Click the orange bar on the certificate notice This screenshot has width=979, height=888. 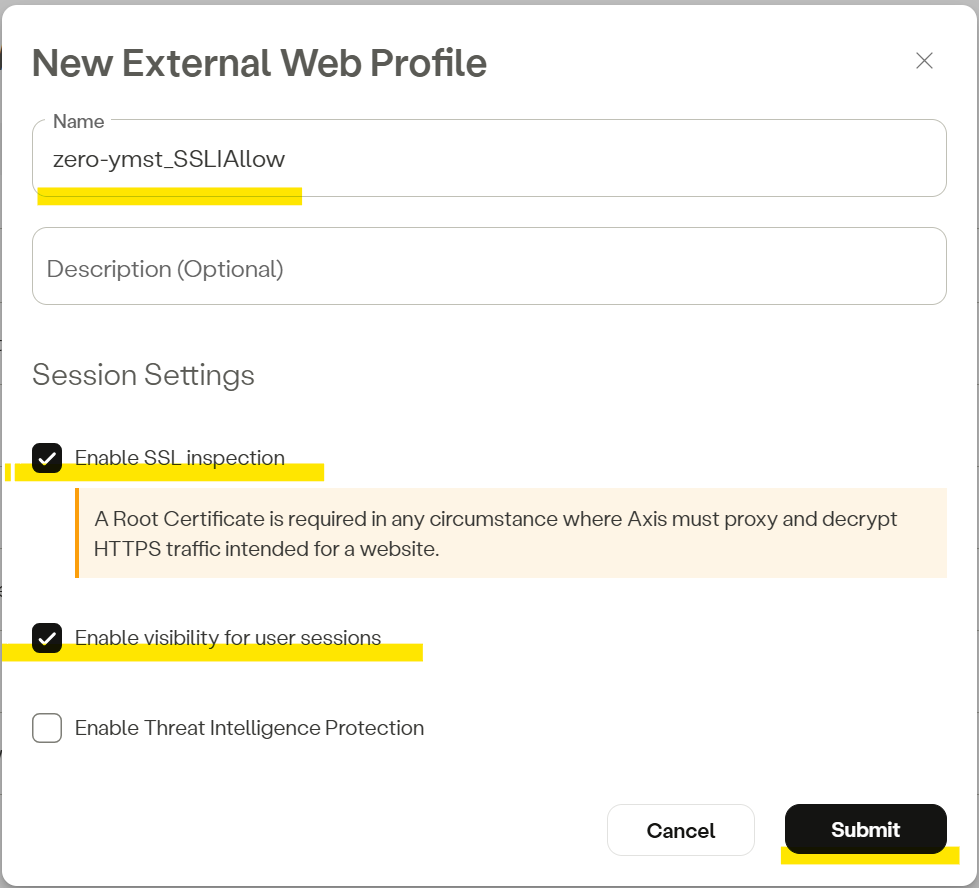coord(76,533)
